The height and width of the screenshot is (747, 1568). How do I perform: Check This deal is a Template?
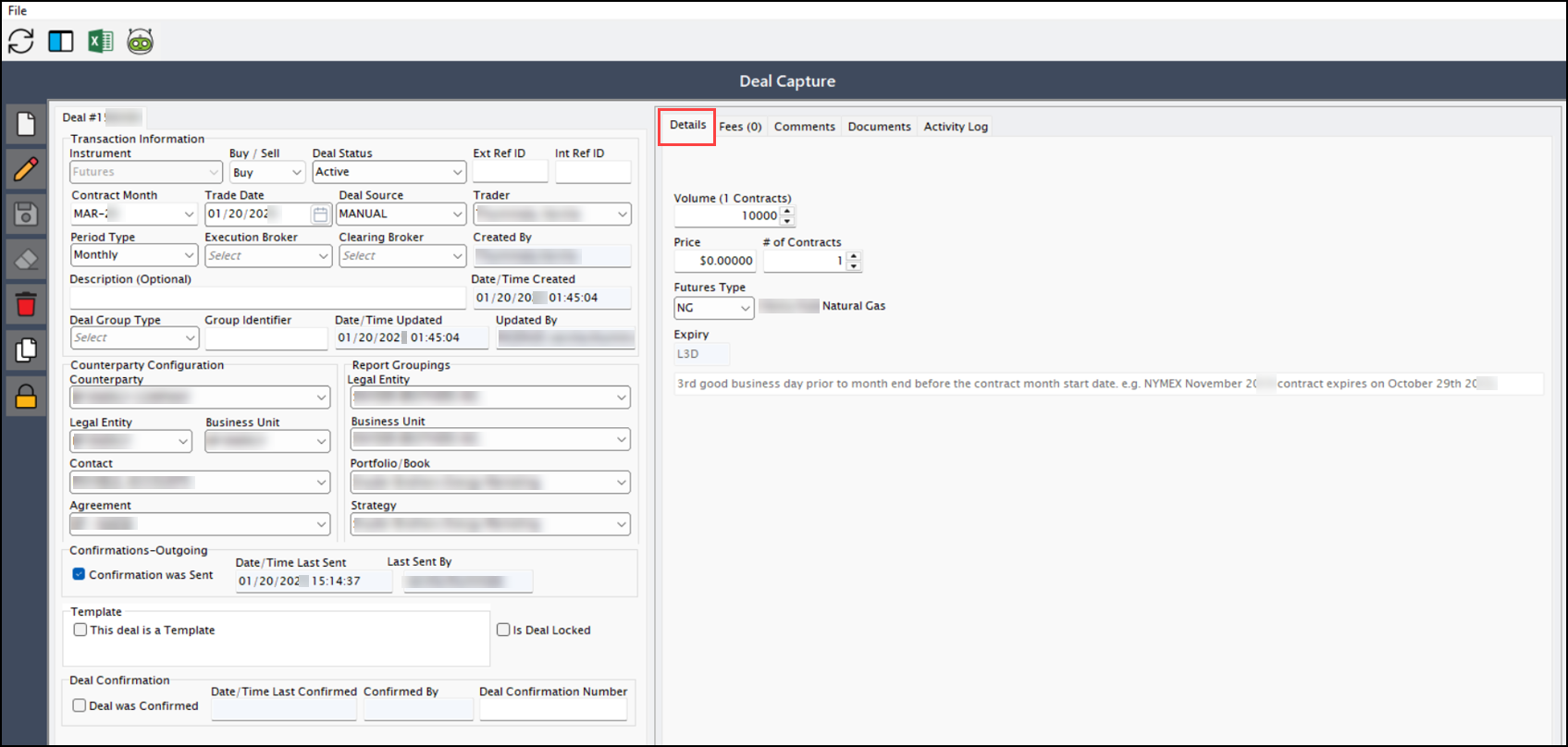80,630
